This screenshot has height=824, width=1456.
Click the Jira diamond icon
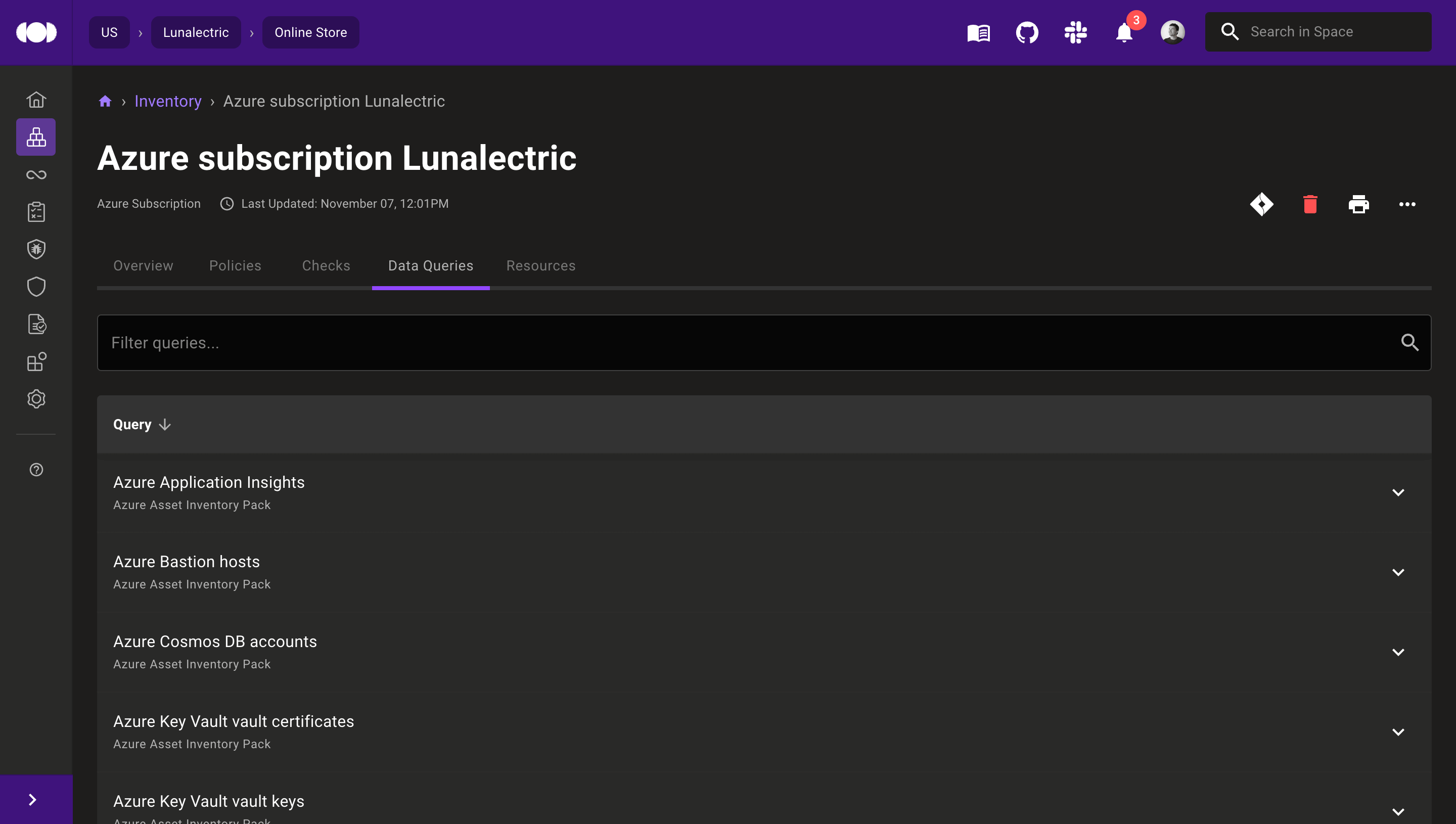pos(1261,204)
